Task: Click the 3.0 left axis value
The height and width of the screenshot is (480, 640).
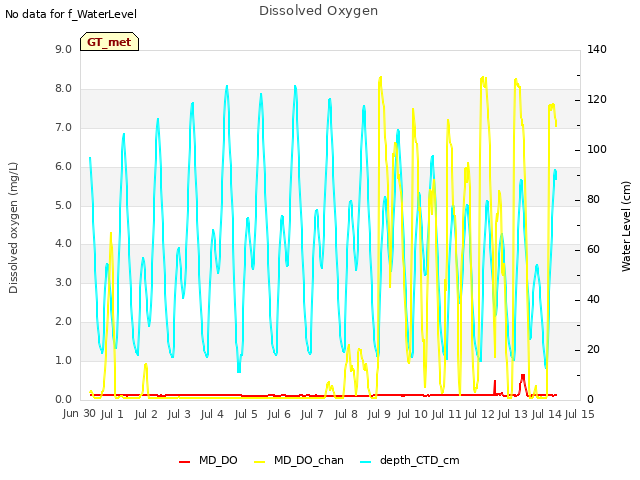Action: (63, 282)
